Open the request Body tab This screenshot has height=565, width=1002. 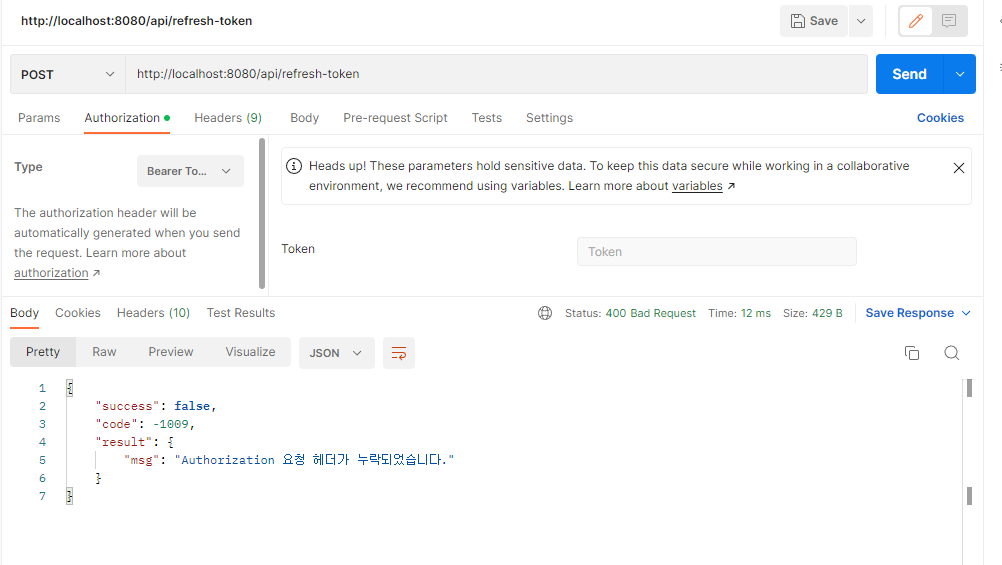pyautogui.click(x=304, y=118)
